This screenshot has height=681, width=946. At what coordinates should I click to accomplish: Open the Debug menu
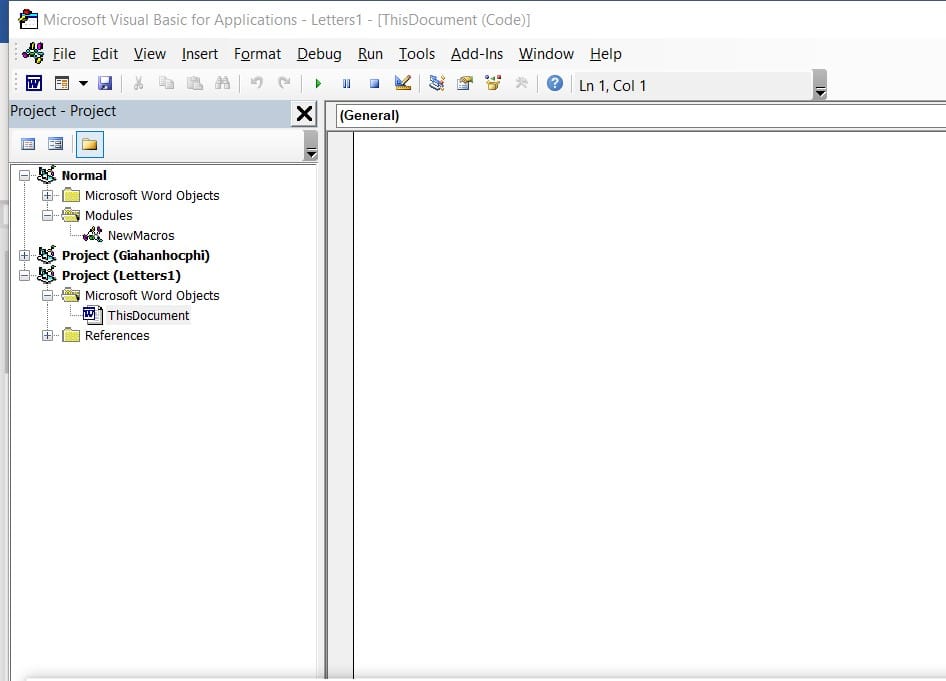[x=319, y=54]
